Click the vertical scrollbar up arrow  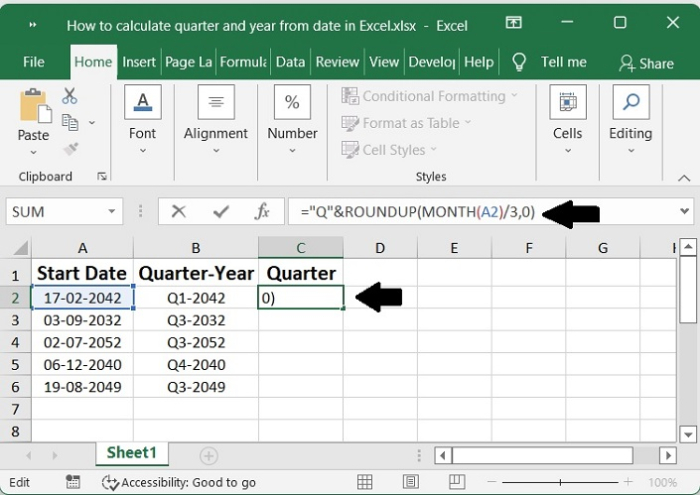click(x=688, y=247)
